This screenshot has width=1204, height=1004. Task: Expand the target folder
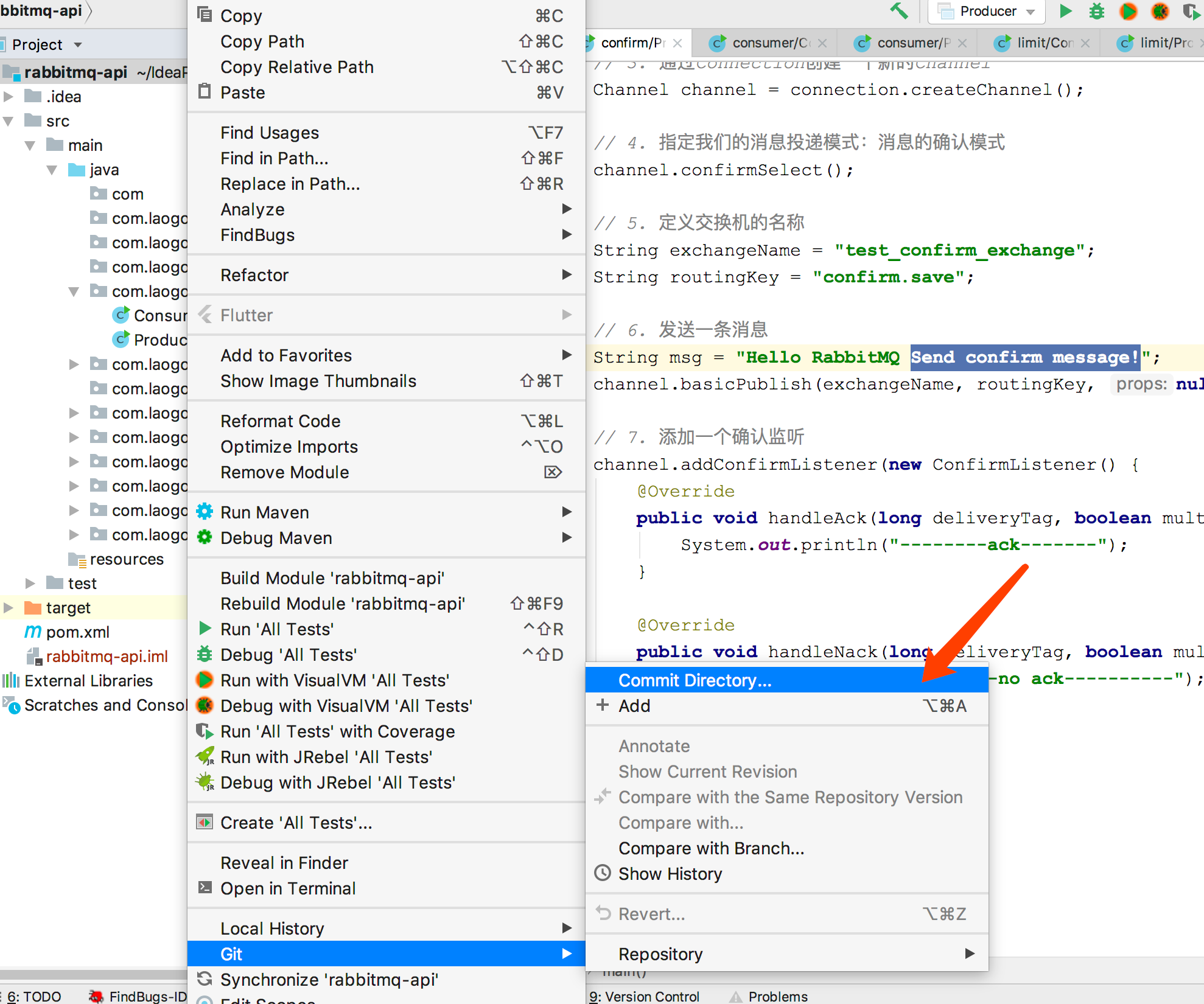[x=9, y=608]
